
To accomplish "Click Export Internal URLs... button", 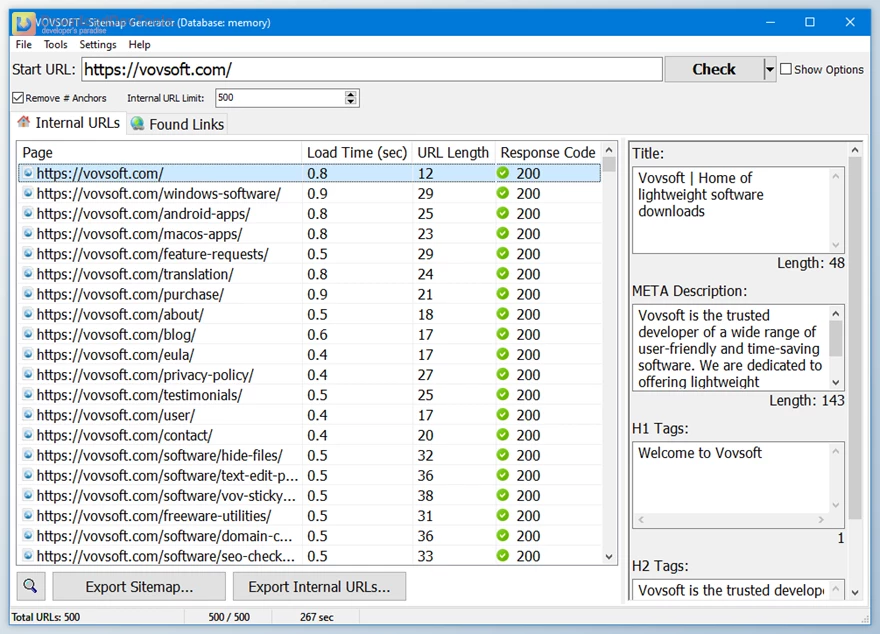I will pyautogui.click(x=319, y=586).
